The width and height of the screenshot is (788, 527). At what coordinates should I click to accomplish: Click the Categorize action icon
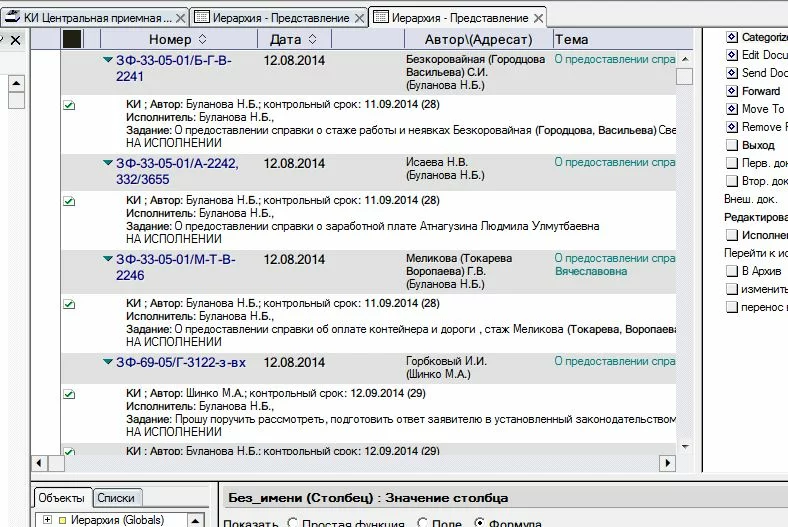(732, 37)
